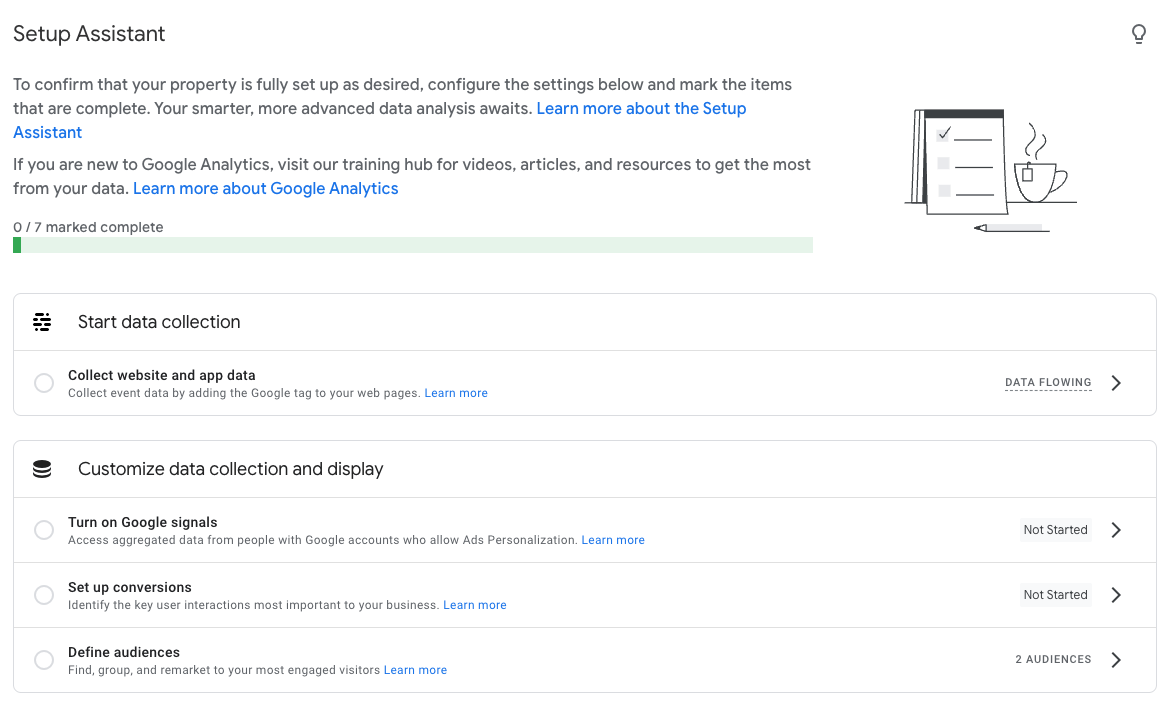Mark Set up conversions complete
Screen dimensions: 1174x709
tap(44, 595)
